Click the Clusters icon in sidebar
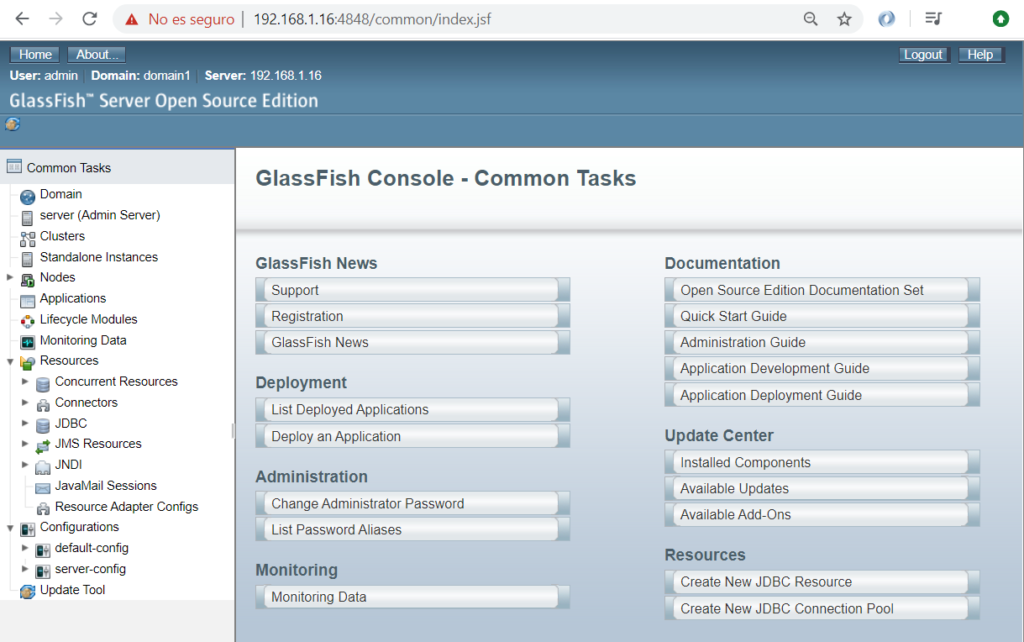The image size is (1024, 642). [x=27, y=238]
